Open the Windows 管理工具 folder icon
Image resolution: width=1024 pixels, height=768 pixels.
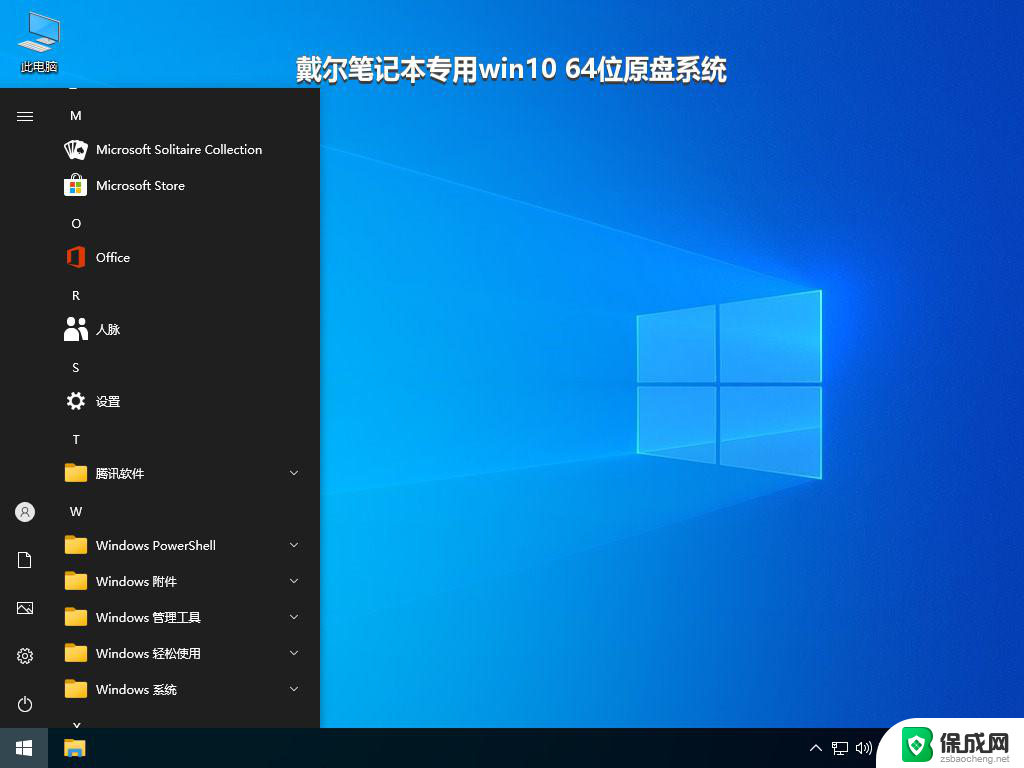coord(76,616)
